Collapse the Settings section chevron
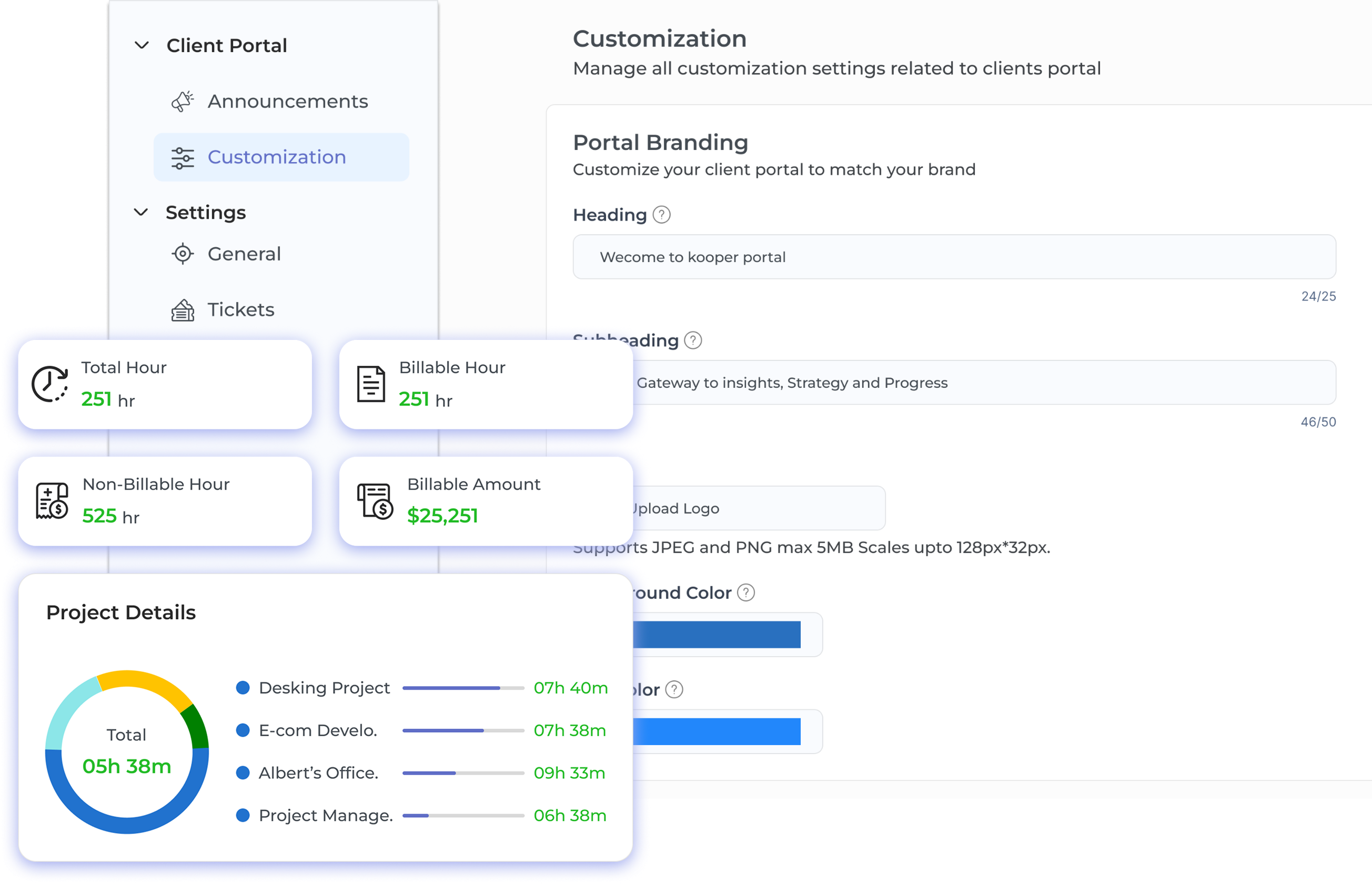Screen dimensions: 1372x884 [x=141, y=213]
